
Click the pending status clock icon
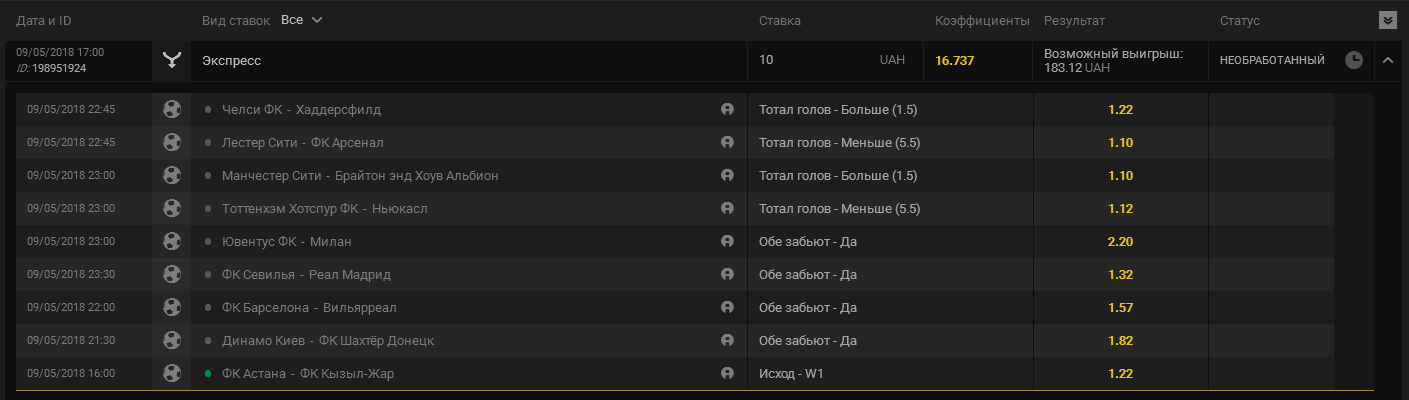click(x=1354, y=60)
